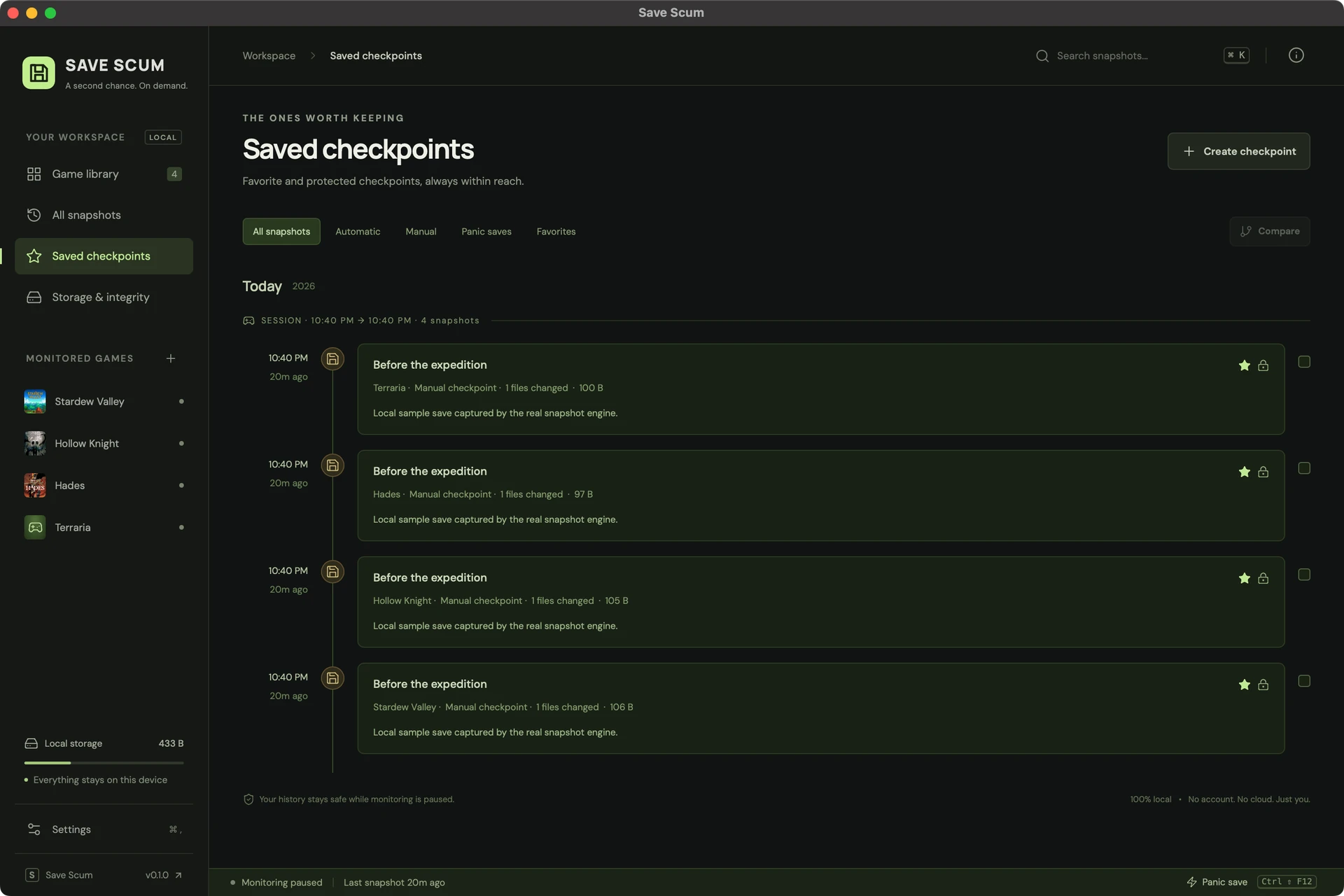
Task: Switch to the Manual filter tab
Action: point(421,232)
